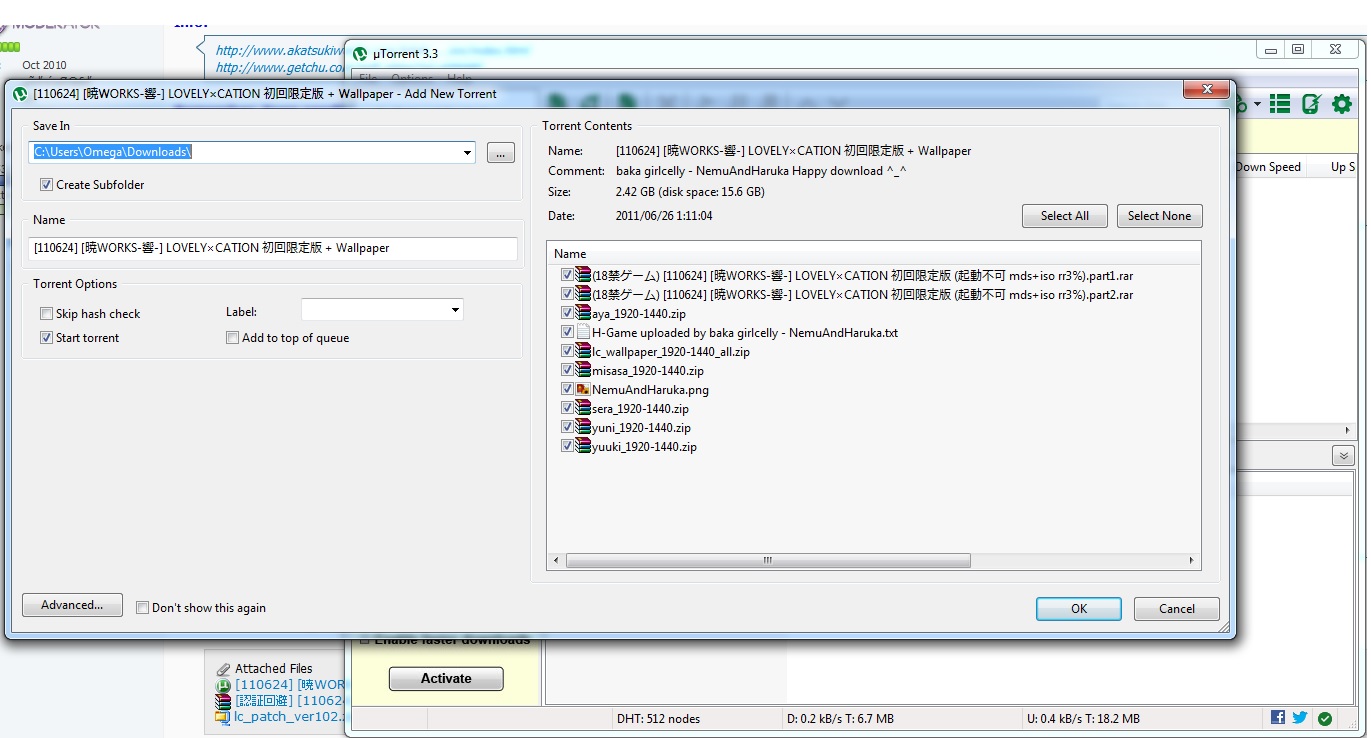The image size is (1371, 738).
Task: Open the Advanced... settings button
Action: pos(72,605)
